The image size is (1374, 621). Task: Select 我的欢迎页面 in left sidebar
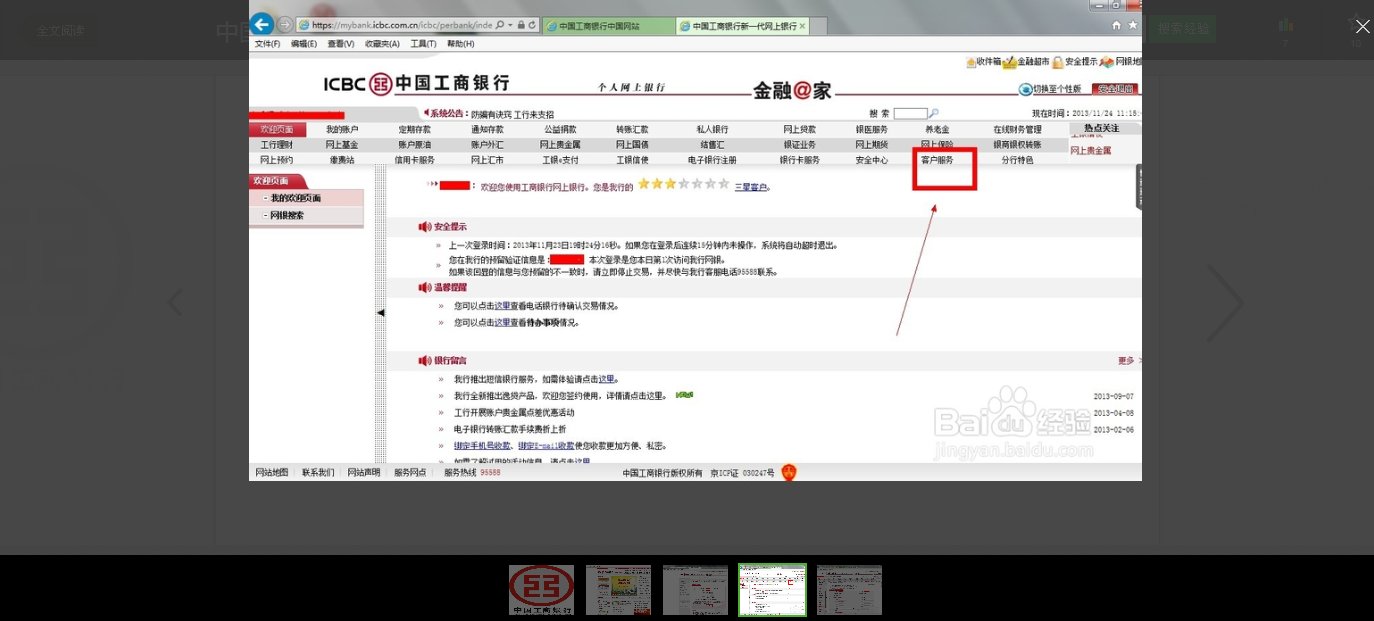click(296, 198)
